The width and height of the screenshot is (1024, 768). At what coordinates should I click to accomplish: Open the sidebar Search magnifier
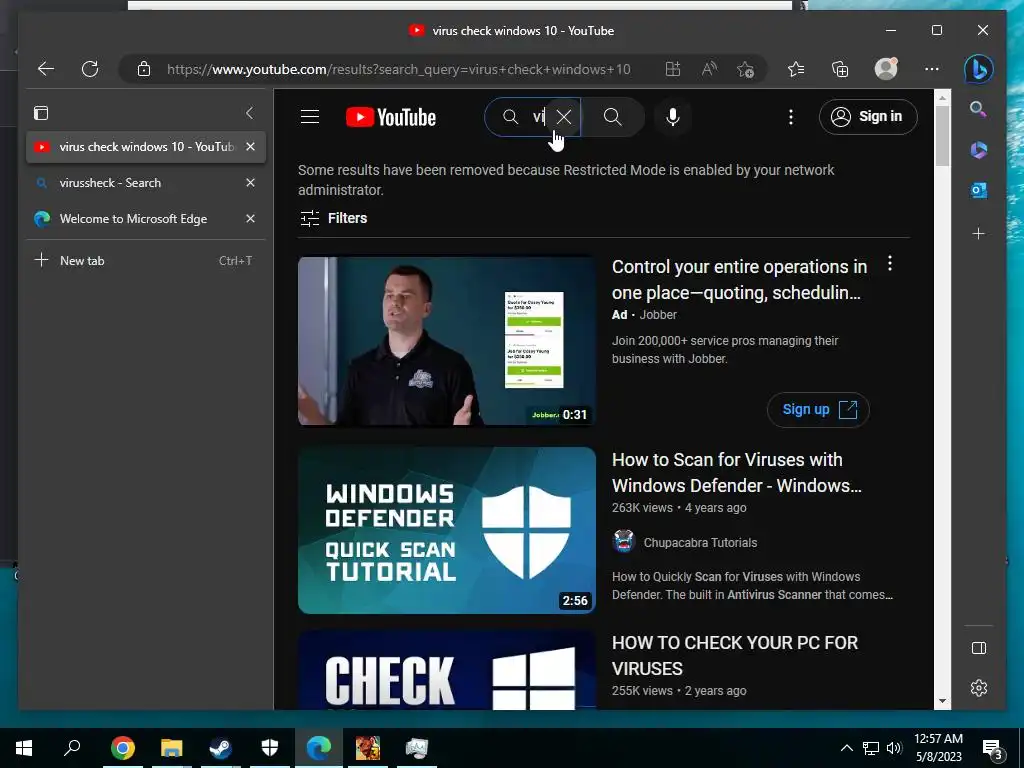(978, 108)
